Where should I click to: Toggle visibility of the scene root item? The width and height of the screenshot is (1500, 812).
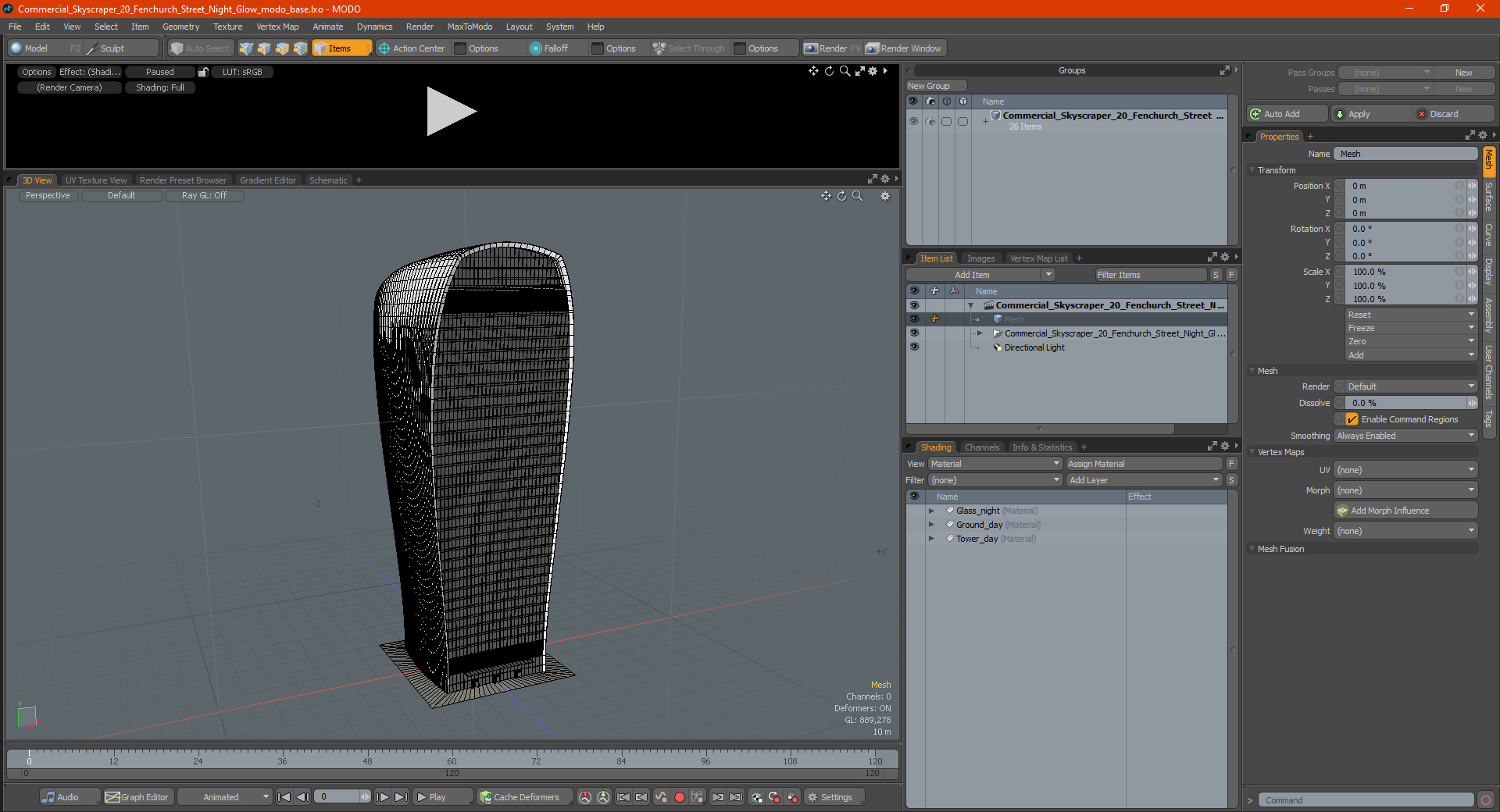pos(914,305)
